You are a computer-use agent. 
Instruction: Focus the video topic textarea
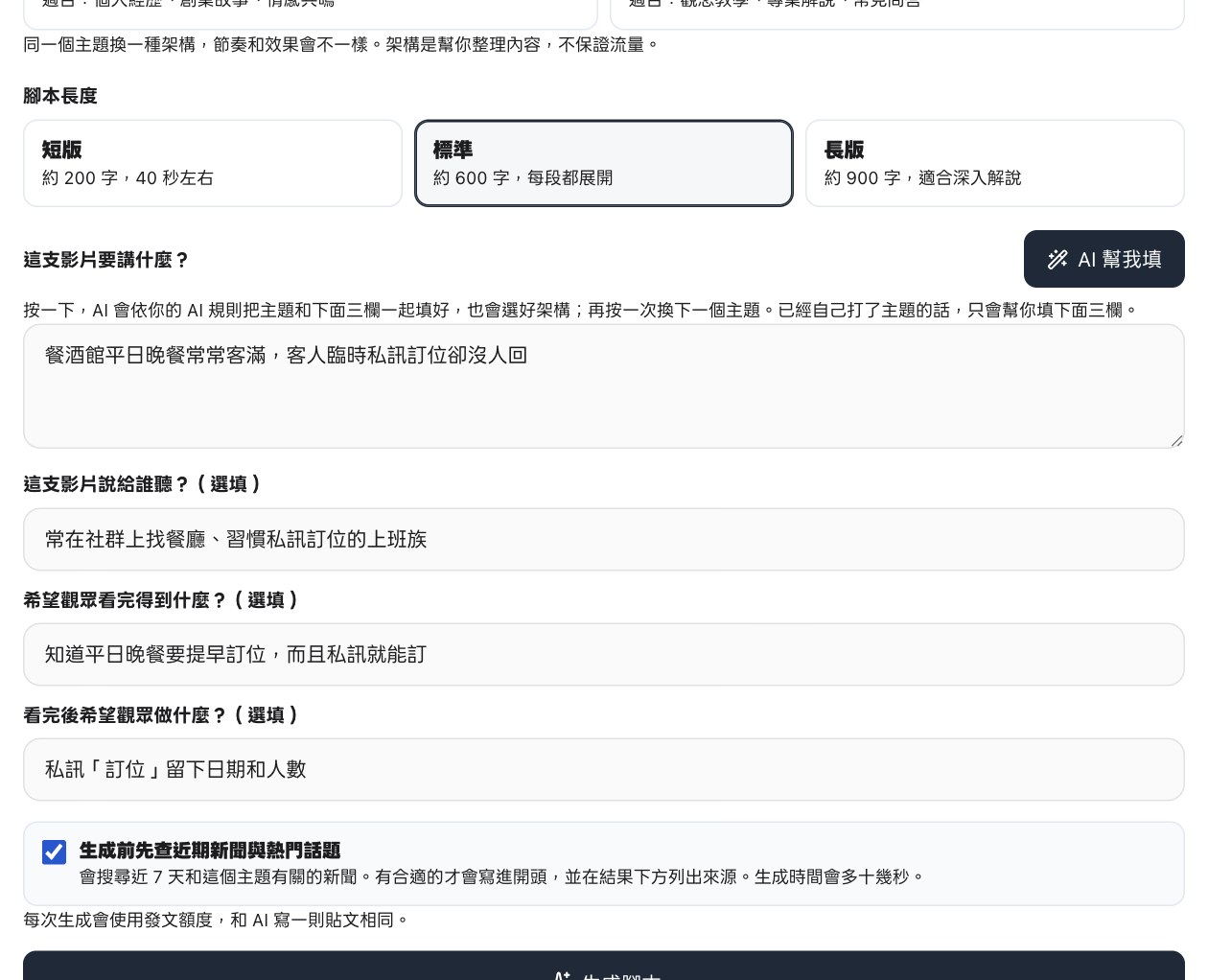tap(604, 385)
